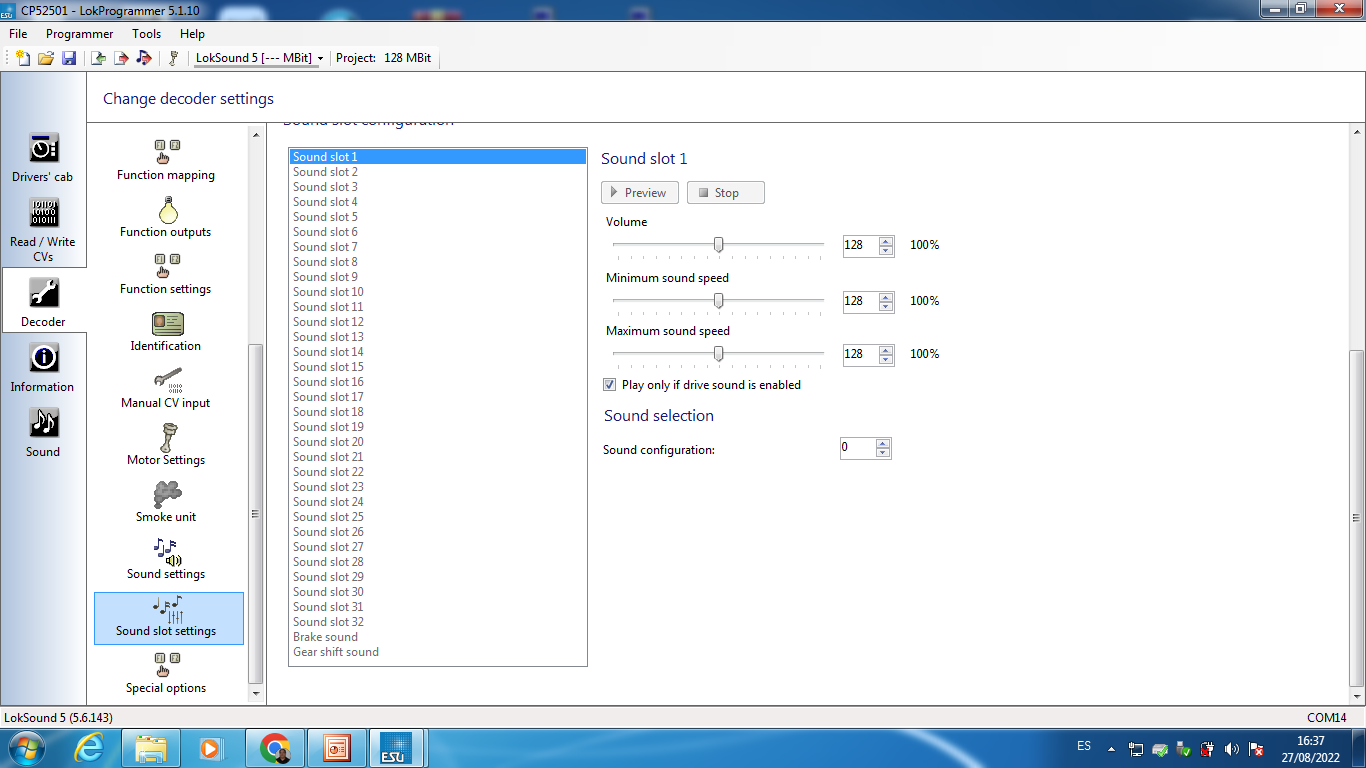The height and width of the screenshot is (768, 1366).
Task: Click the read decoder data icon with green arrow
Action: point(98,58)
